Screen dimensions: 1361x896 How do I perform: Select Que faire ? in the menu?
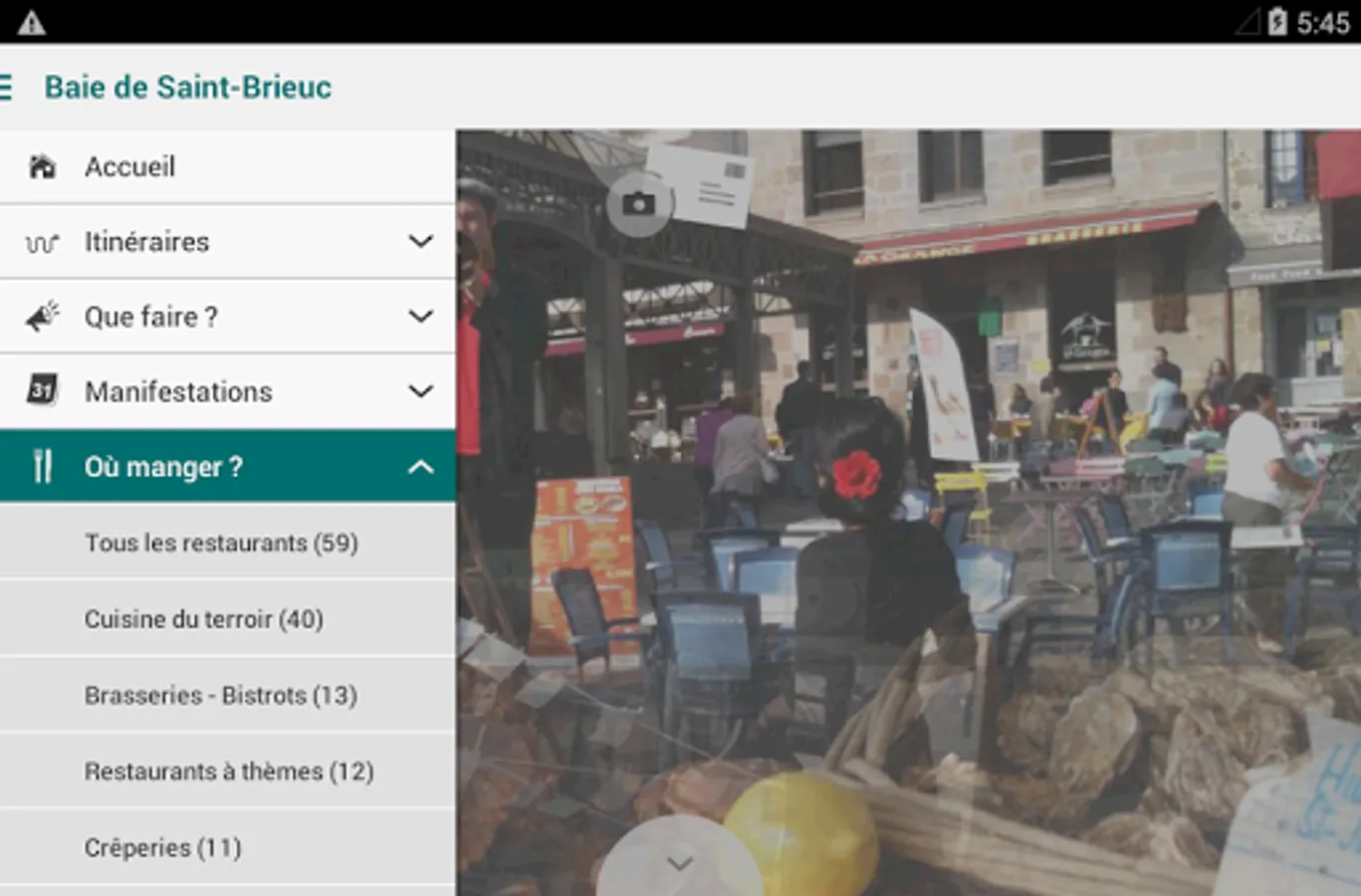point(228,317)
